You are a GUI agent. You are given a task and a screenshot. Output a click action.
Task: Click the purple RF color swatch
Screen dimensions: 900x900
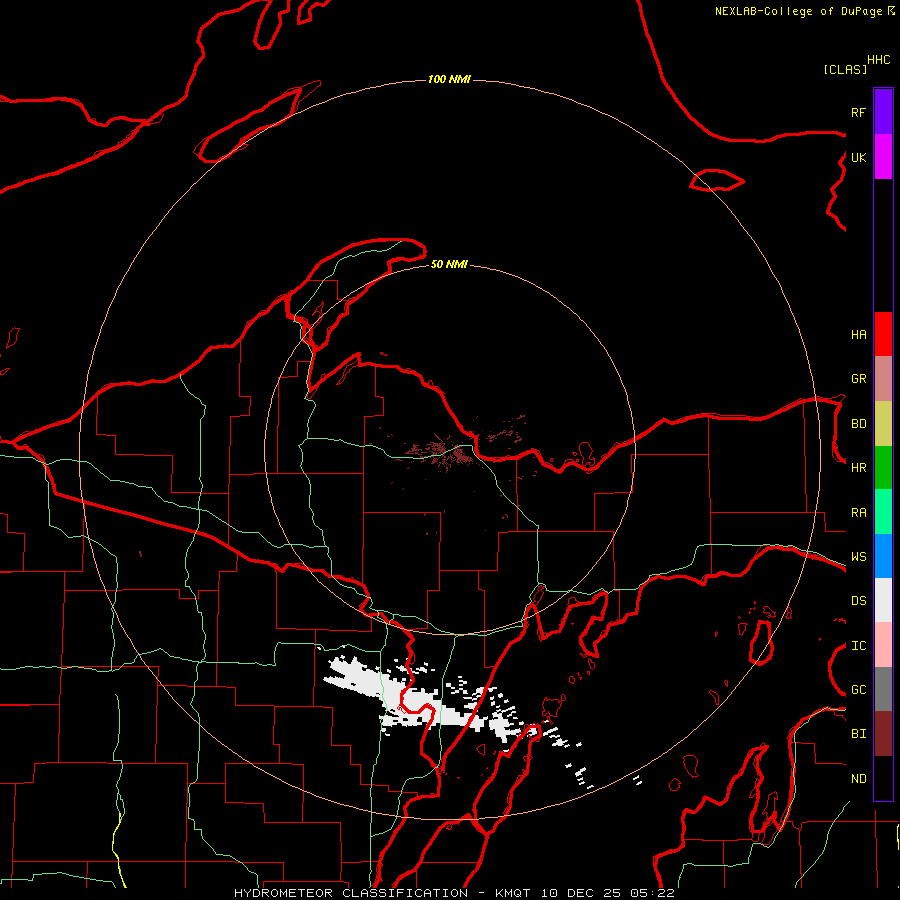pos(883,112)
